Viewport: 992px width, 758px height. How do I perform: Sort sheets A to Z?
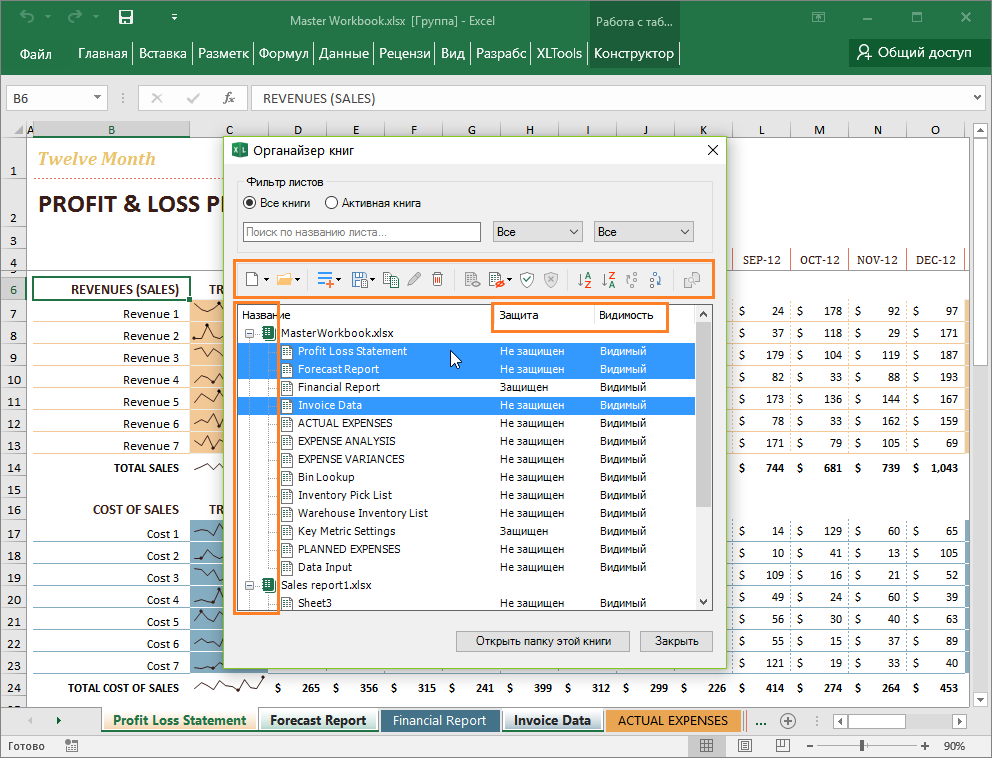(x=586, y=279)
